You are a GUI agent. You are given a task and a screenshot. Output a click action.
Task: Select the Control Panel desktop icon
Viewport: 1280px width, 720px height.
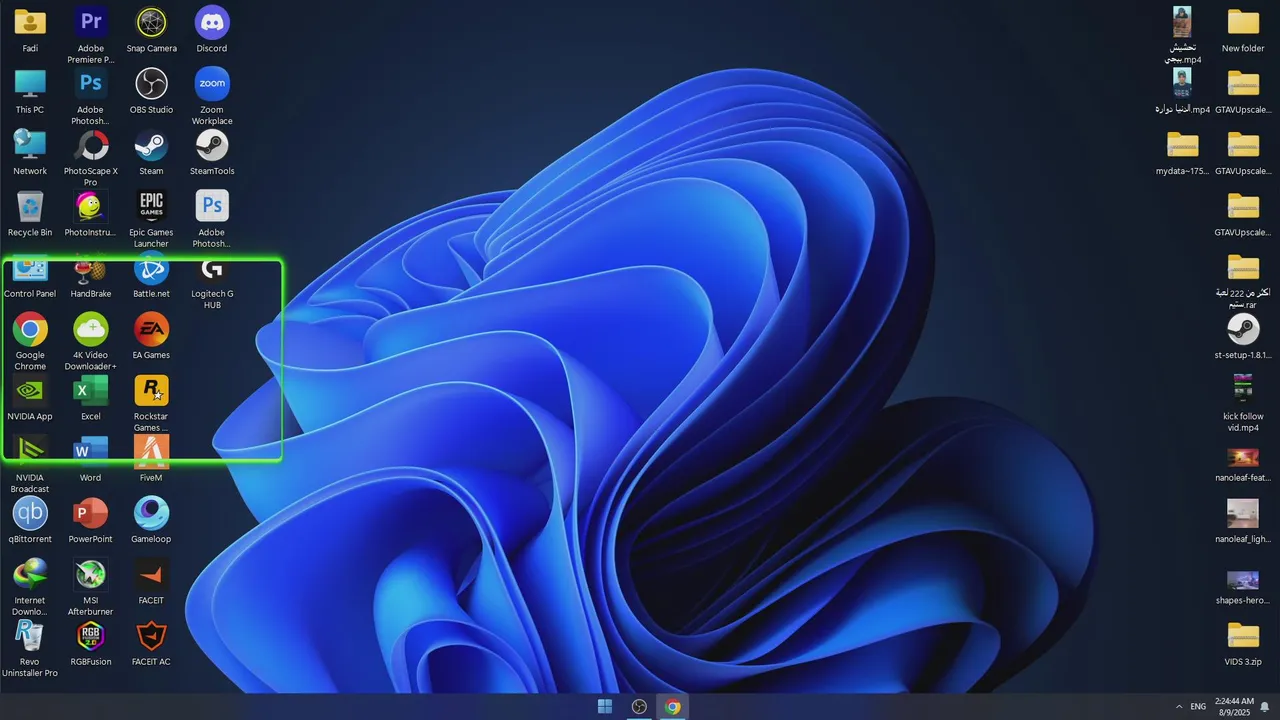(x=30, y=270)
